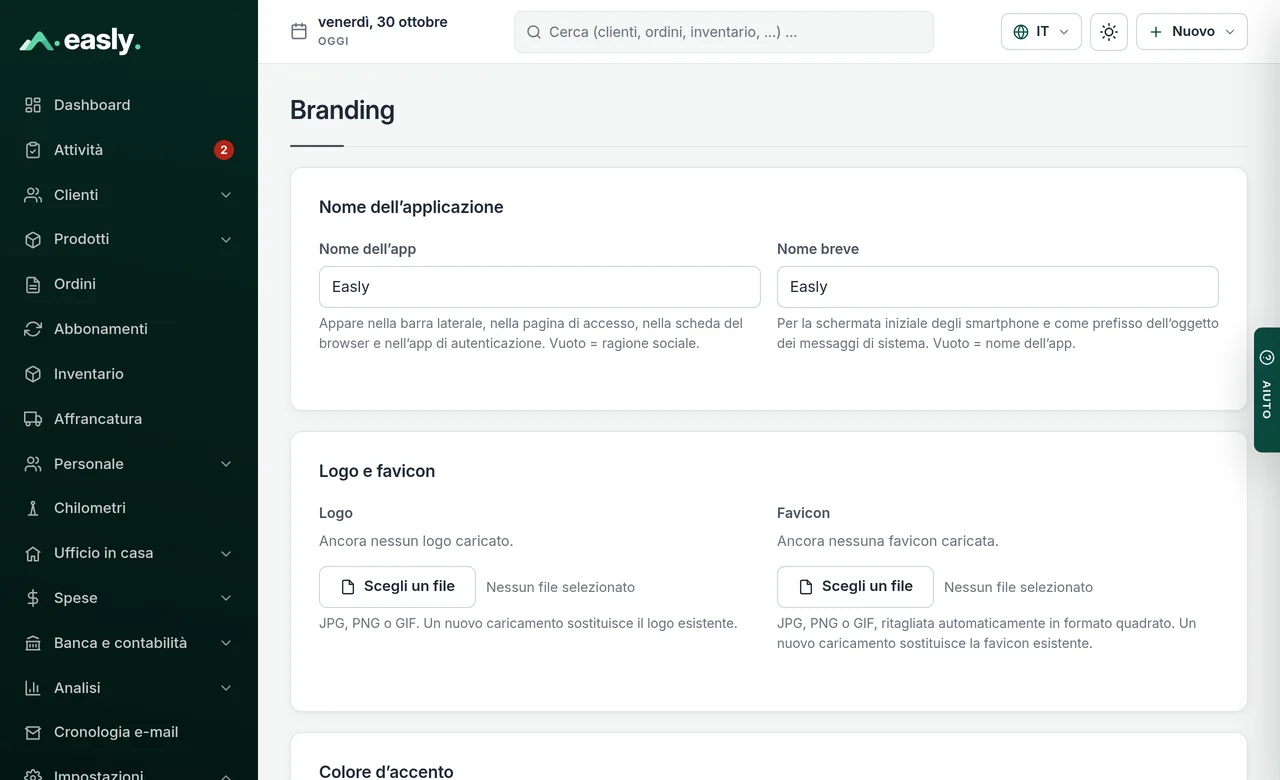Expand the Prodotti sidebar section
Viewport: 1280px width, 780px height.
129,240
